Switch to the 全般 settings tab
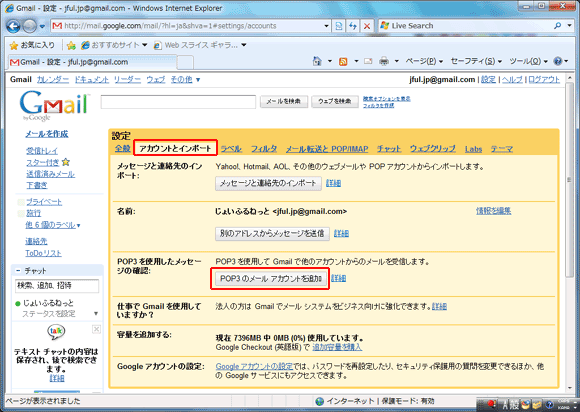This screenshot has width=580, height=412. tap(122, 149)
